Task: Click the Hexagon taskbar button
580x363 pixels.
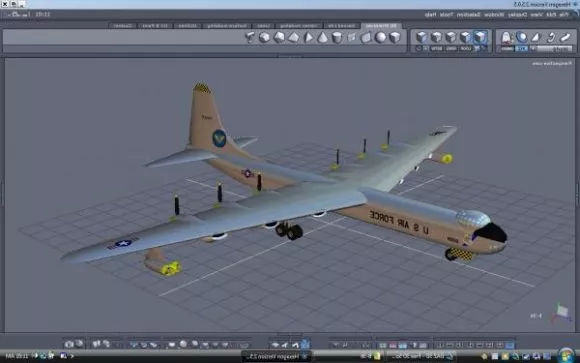Action: click(277, 357)
